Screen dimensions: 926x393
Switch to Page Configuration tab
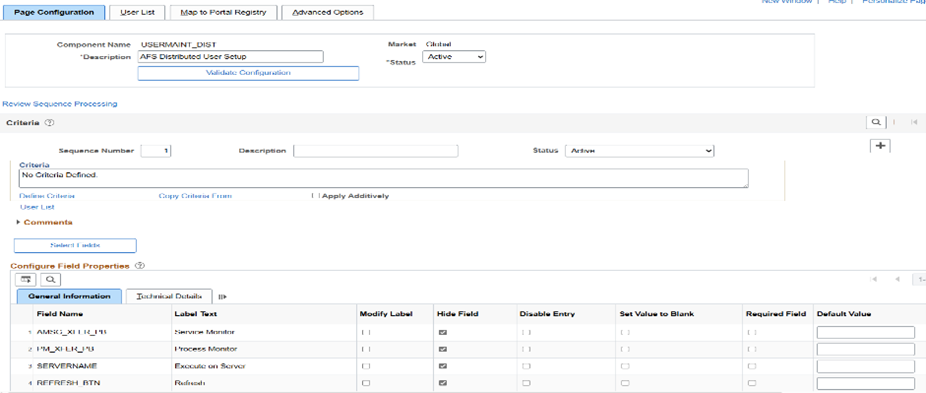54,12
